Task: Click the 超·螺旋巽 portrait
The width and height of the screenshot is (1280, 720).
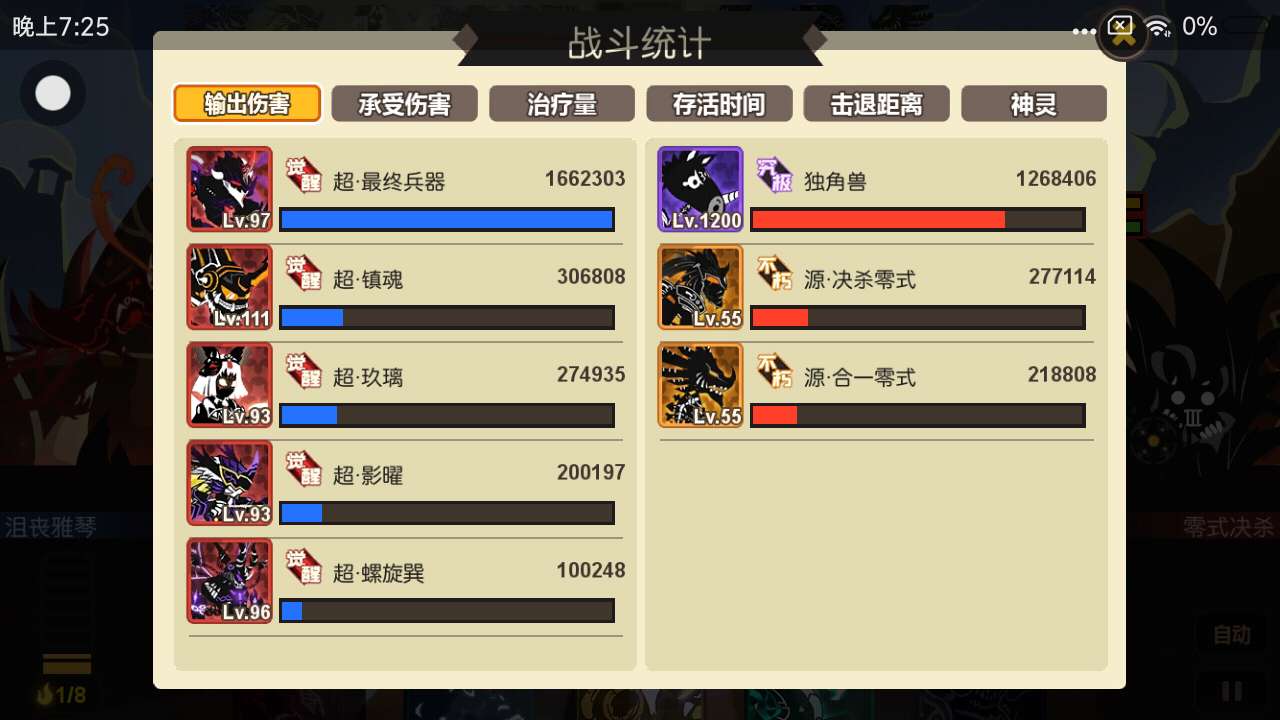Action: pos(229,581)
